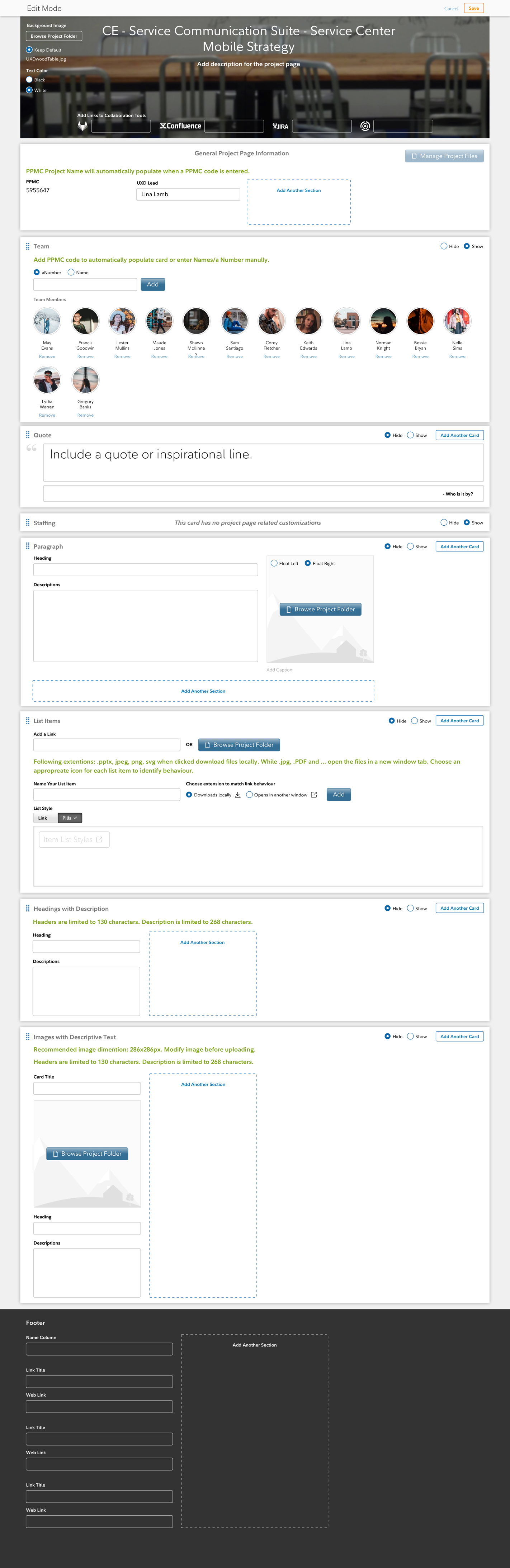This screenshot has height=1568, width=510.
Task: Set List Items card to Show
Action: [x=415, y=721]
